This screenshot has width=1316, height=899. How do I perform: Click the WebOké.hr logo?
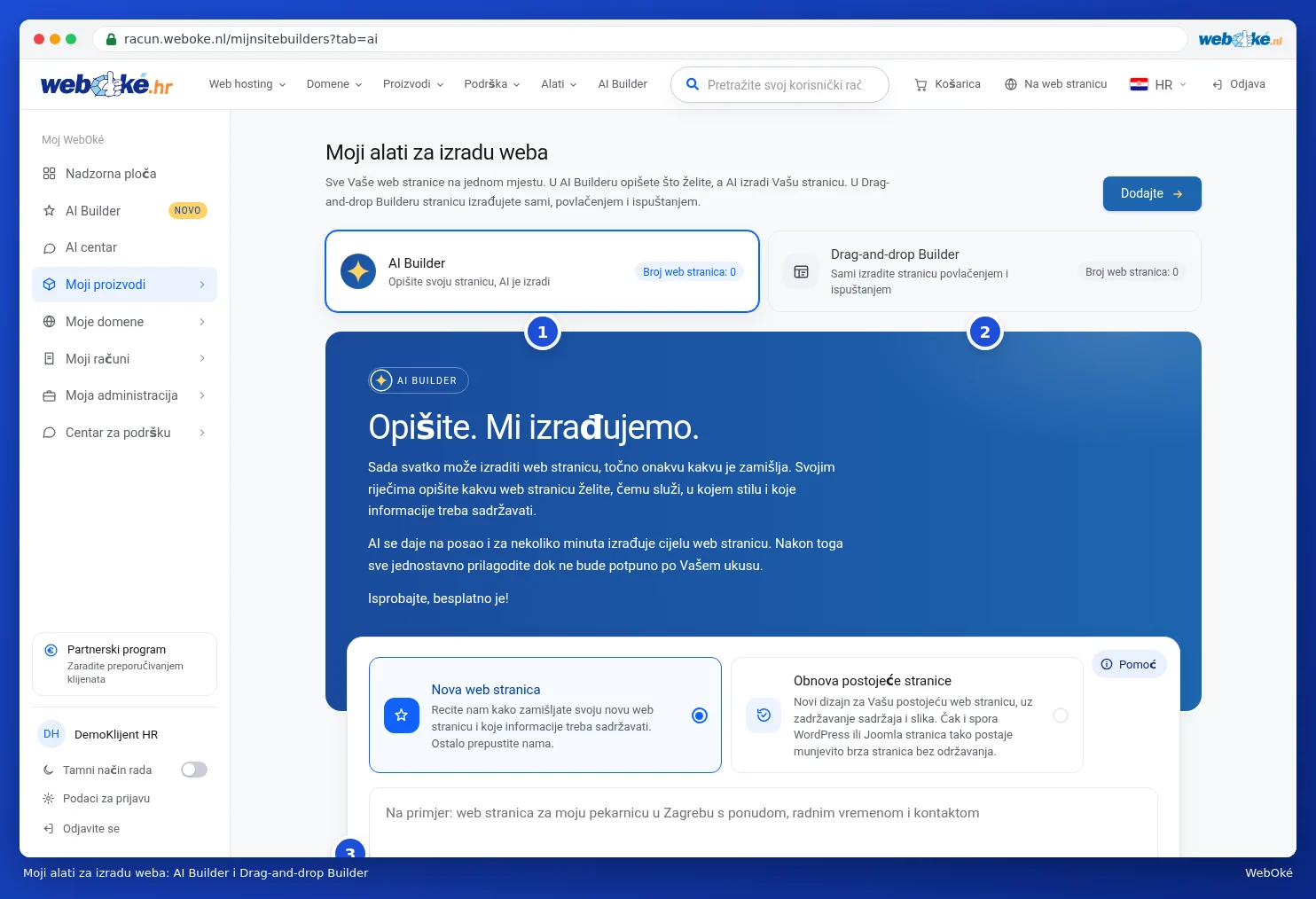(106, 84)
